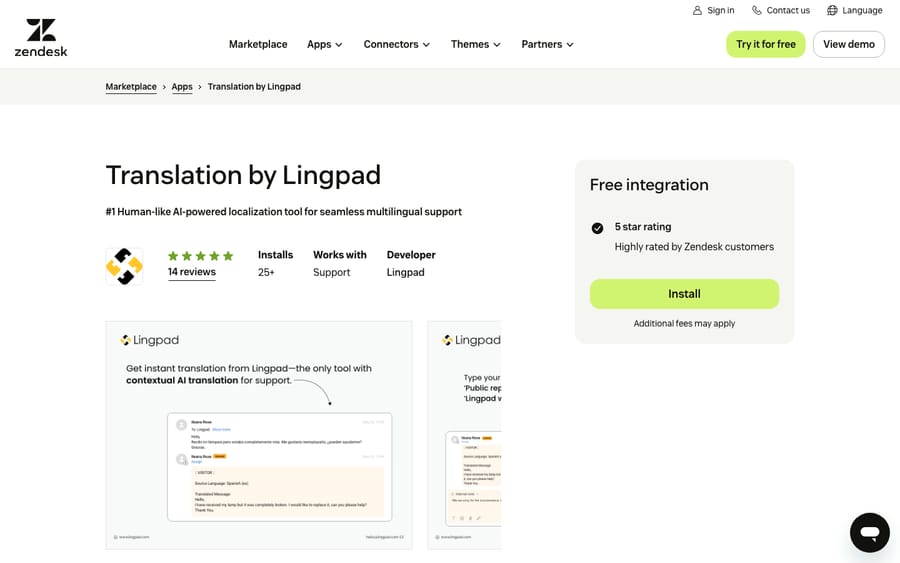900x563 pixels.
Task: Expand the Partners dropdown menu
Action: click(547, 44)
